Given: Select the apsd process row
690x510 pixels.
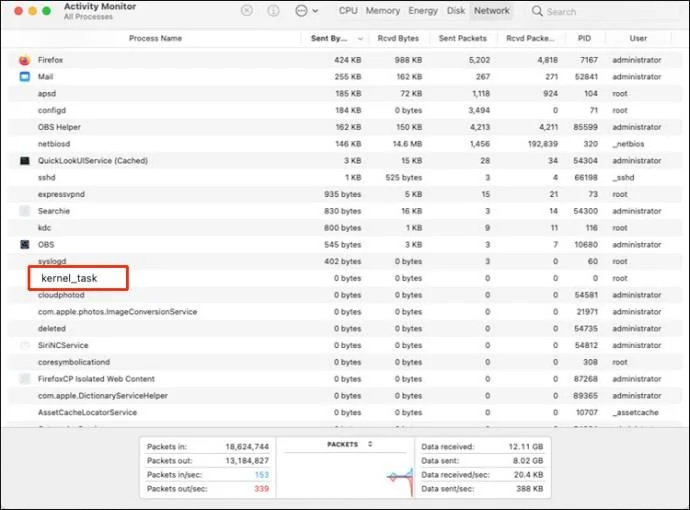Looking at the screenshot, I should point(345,93).
